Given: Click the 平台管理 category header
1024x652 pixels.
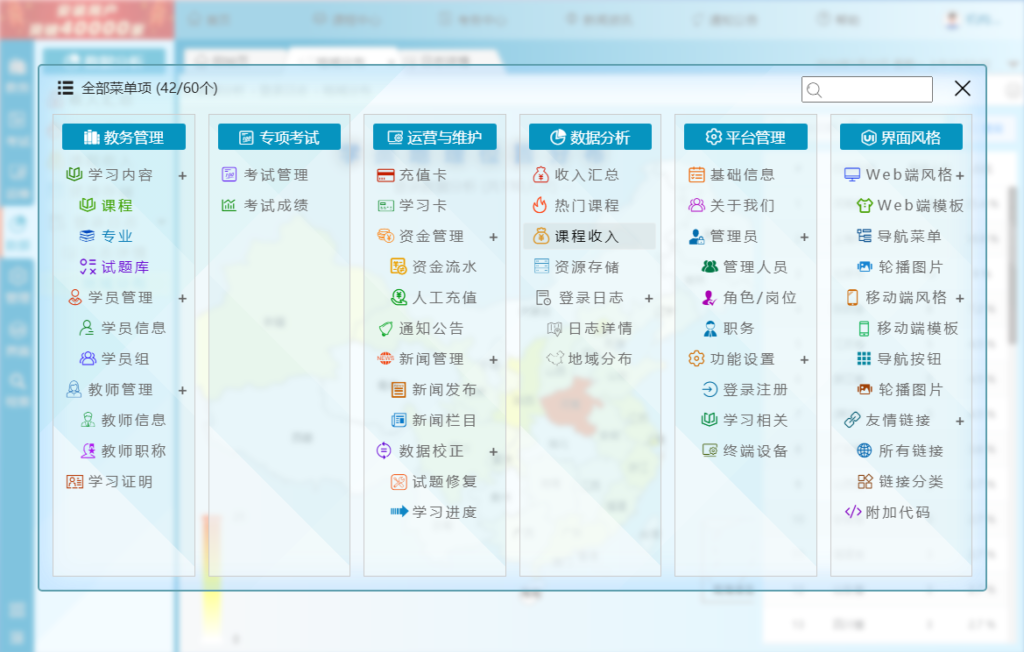Looking at the screenshot, I should [x=745, y=137].
